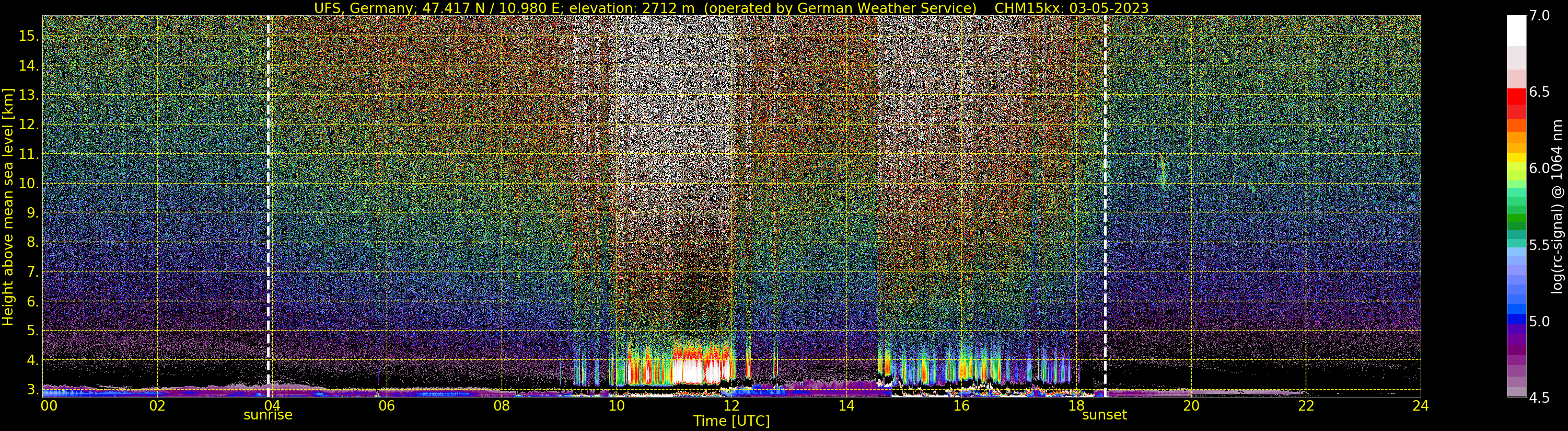Click the time axis tick 02
This screenshot has height=431, width=1568.
click(x=157, y=406)
